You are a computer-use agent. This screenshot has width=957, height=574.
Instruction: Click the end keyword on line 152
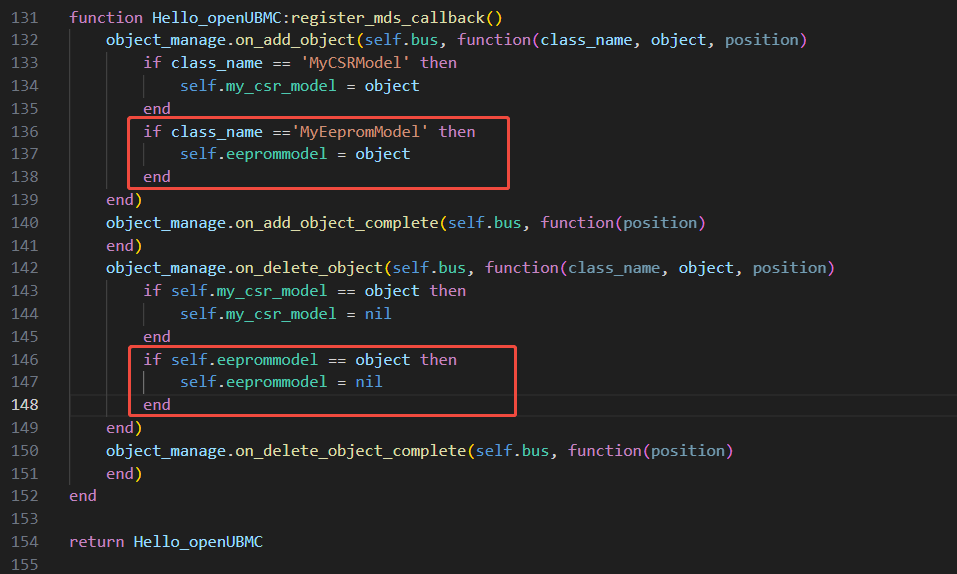83,496
